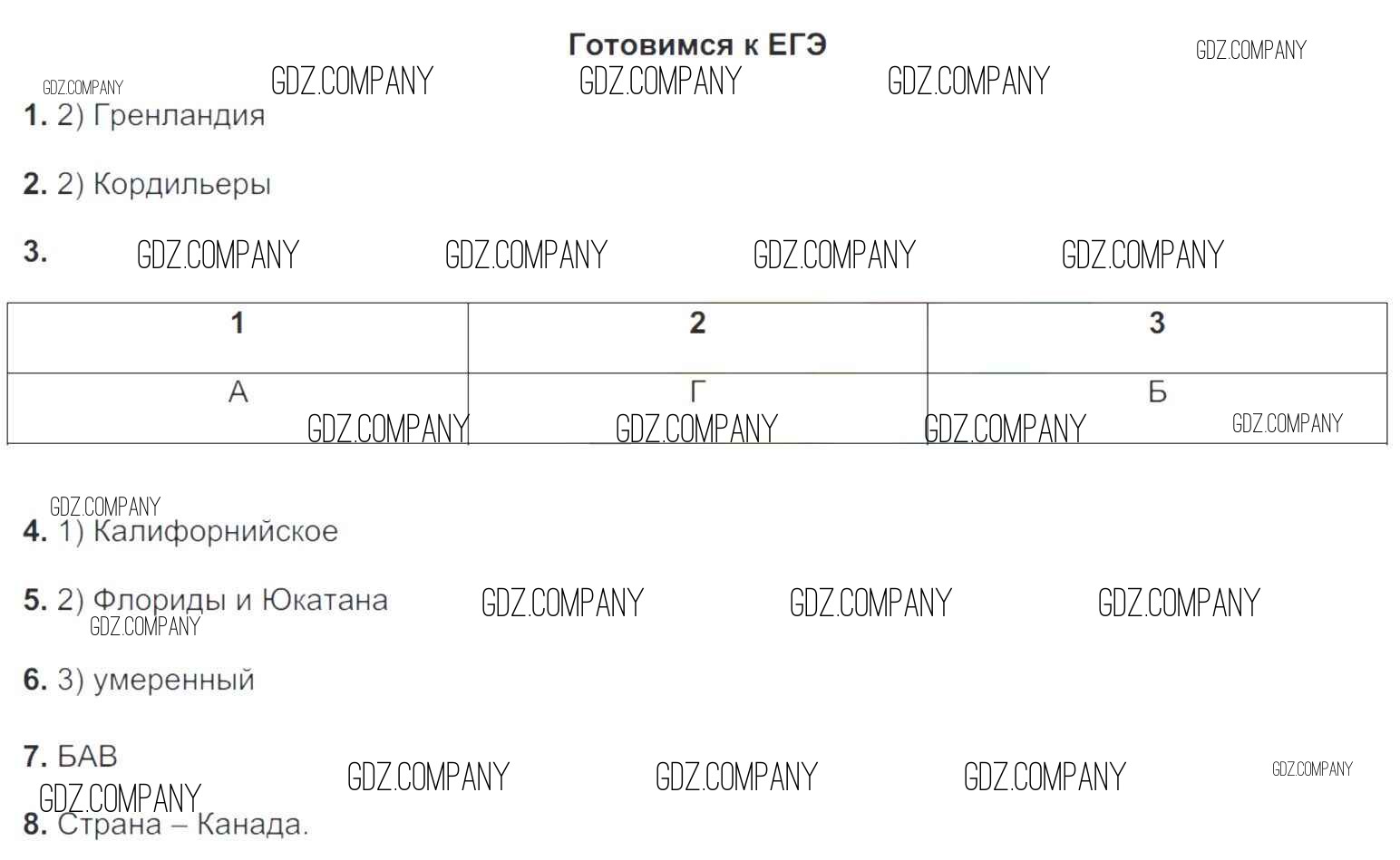Click the answer "Флориды и Юкатана"
Viewport: 1400px width, 860px height.
click(240, 600)
